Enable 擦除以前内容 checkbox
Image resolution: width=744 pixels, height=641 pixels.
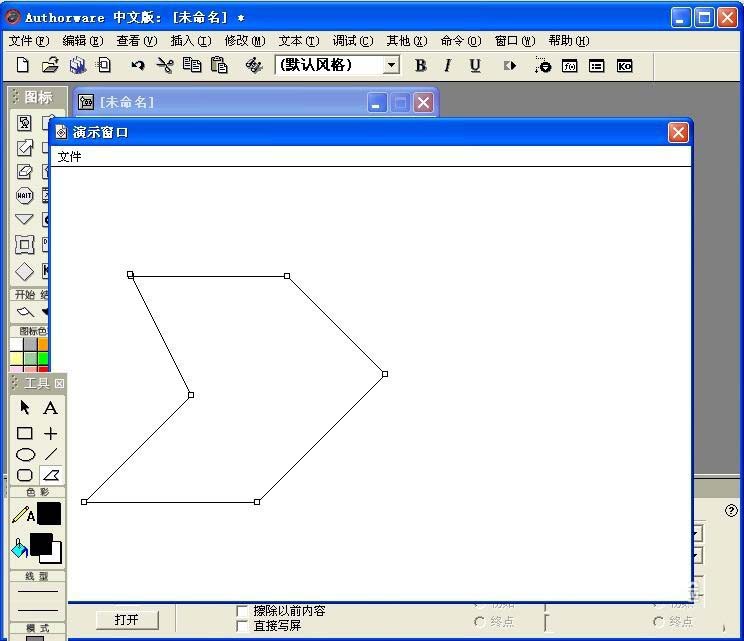(242, 611)
